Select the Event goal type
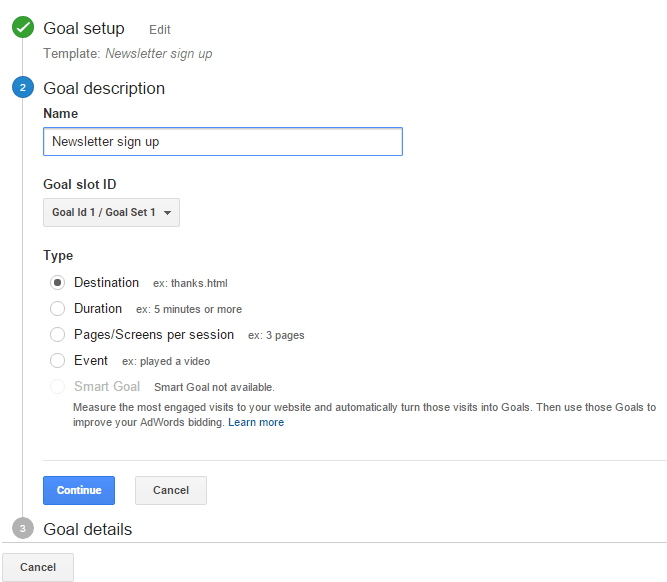Viewport: 667px width, 582px height. click(57, 360)
